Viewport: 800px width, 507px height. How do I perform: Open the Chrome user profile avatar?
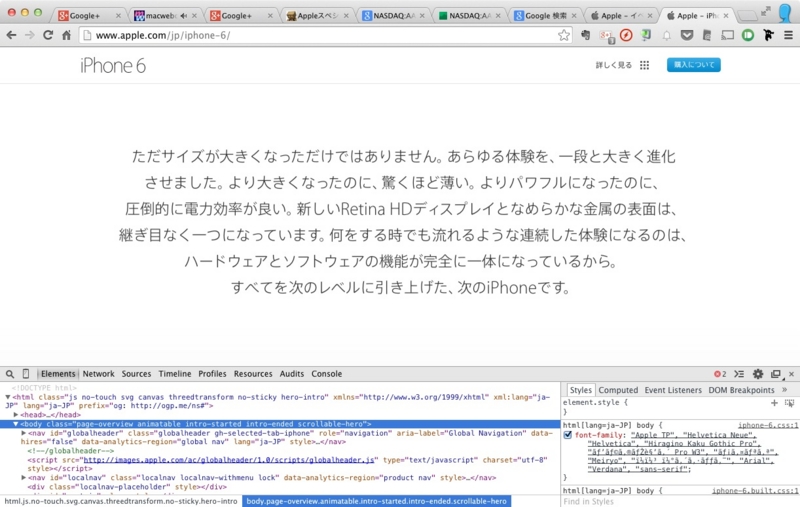click(x=785, y=14)
